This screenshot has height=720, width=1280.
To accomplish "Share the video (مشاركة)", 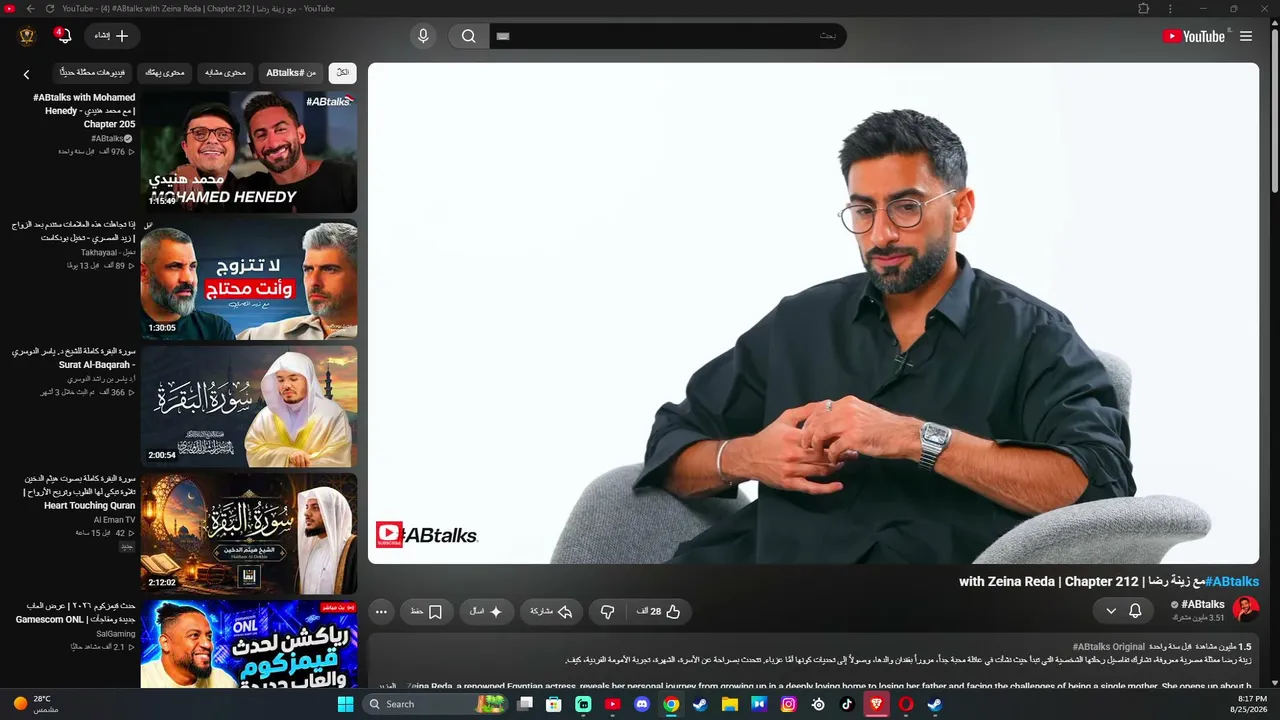I will pyautogui.click(x=551, y=611).
